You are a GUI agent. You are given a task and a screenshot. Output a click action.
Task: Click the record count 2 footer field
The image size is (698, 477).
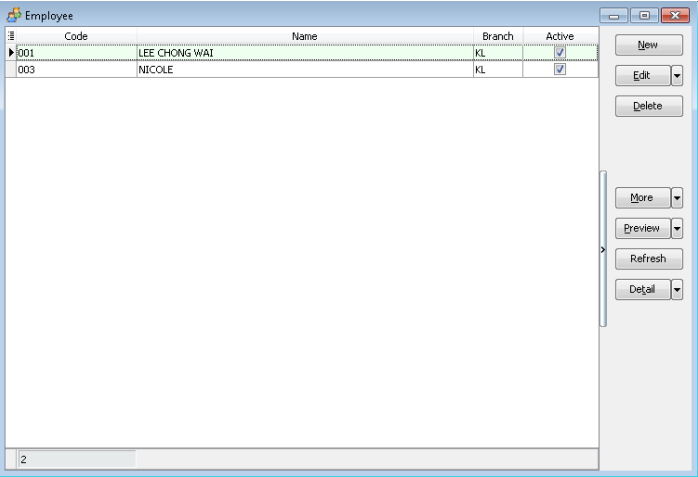coord(77,459)
